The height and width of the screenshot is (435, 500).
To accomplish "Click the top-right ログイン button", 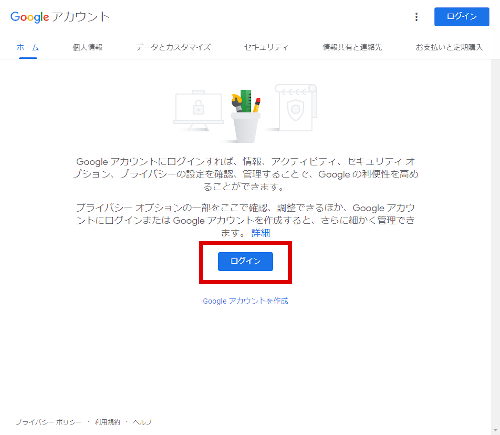I will (x=462, y=16).
